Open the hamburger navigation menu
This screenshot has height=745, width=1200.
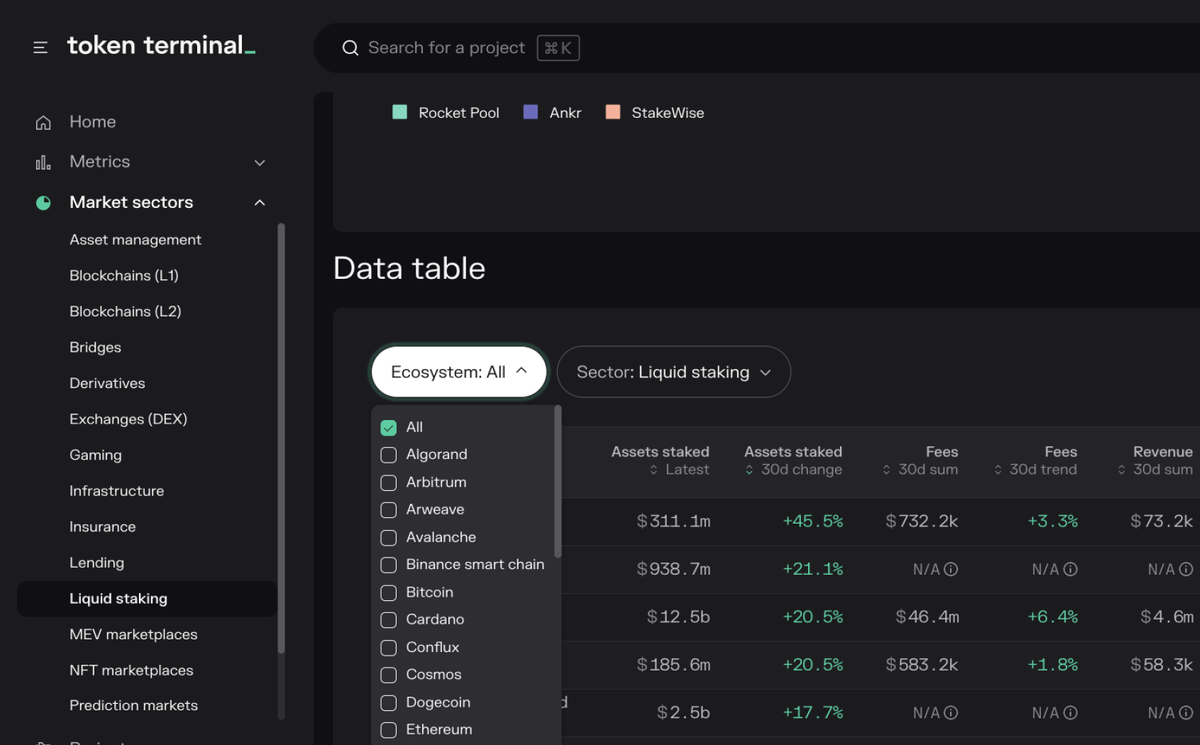pyautogui.click(x=40, y=46)
